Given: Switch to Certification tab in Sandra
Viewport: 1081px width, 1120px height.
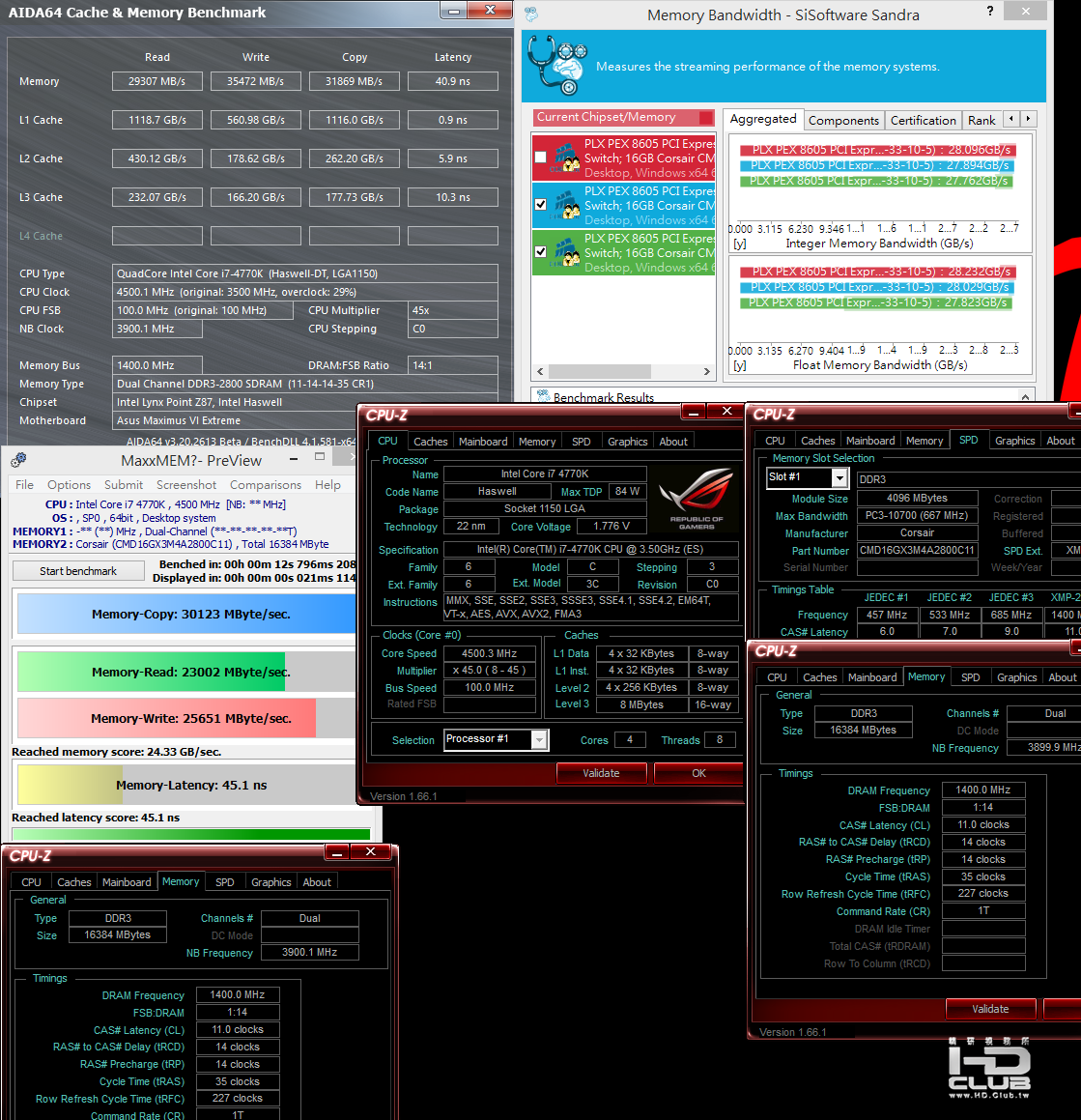Looking at the screenshot, I should (923, 120).
